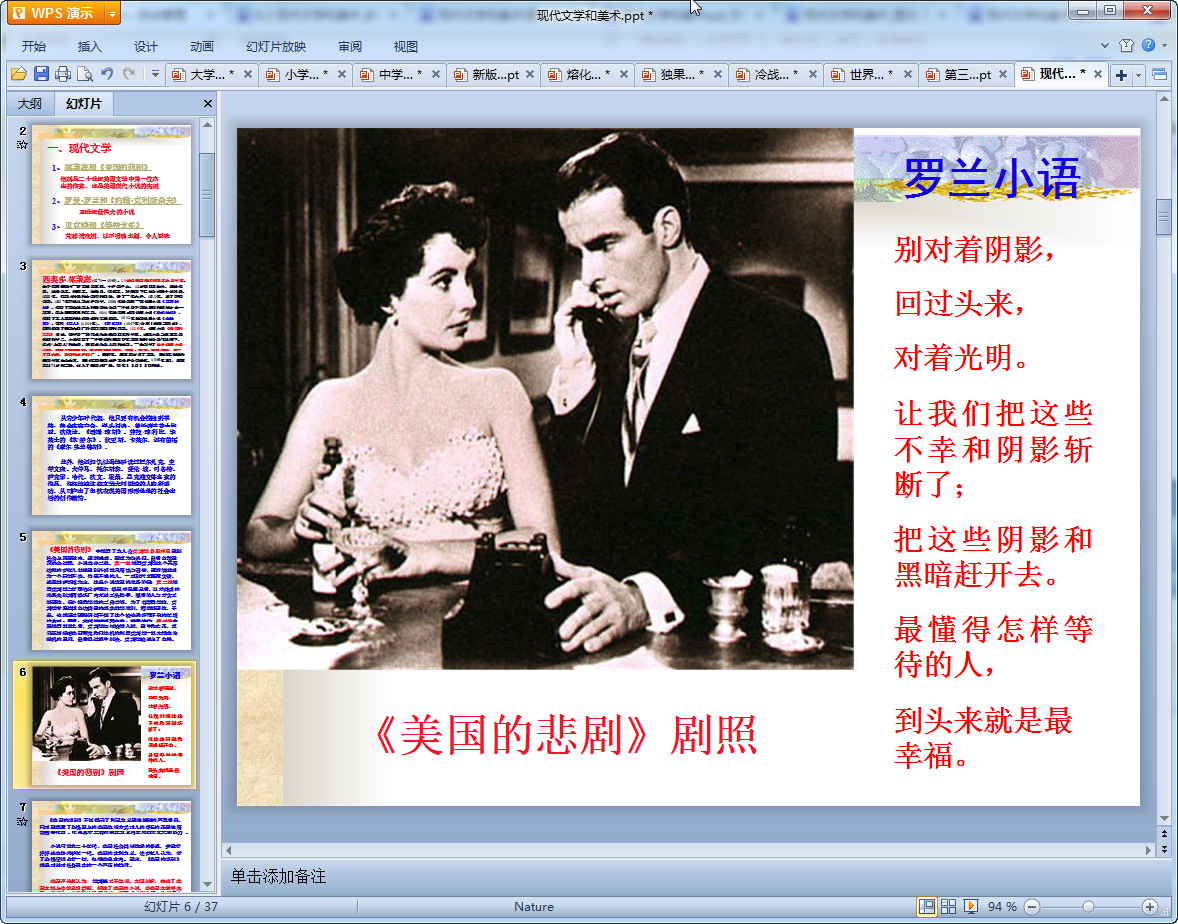The height and width of the screenshot is (924, 1178).
Task: Switch to Slide Sorter view
Action: (x=948, y=906)
